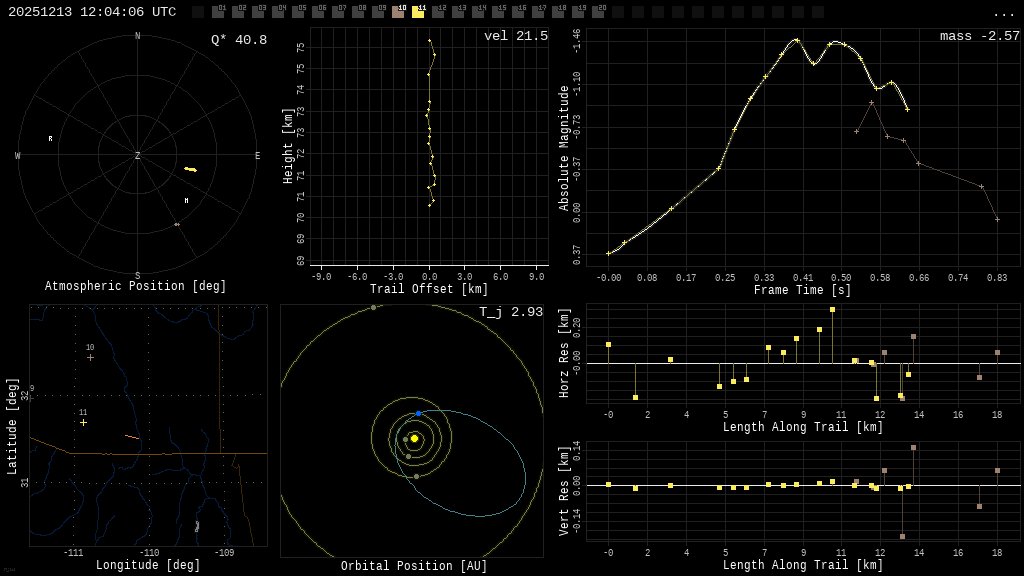Select station square 07 in top bar
The width and height of the screenshot is (1024, 576).
point(338,12)
